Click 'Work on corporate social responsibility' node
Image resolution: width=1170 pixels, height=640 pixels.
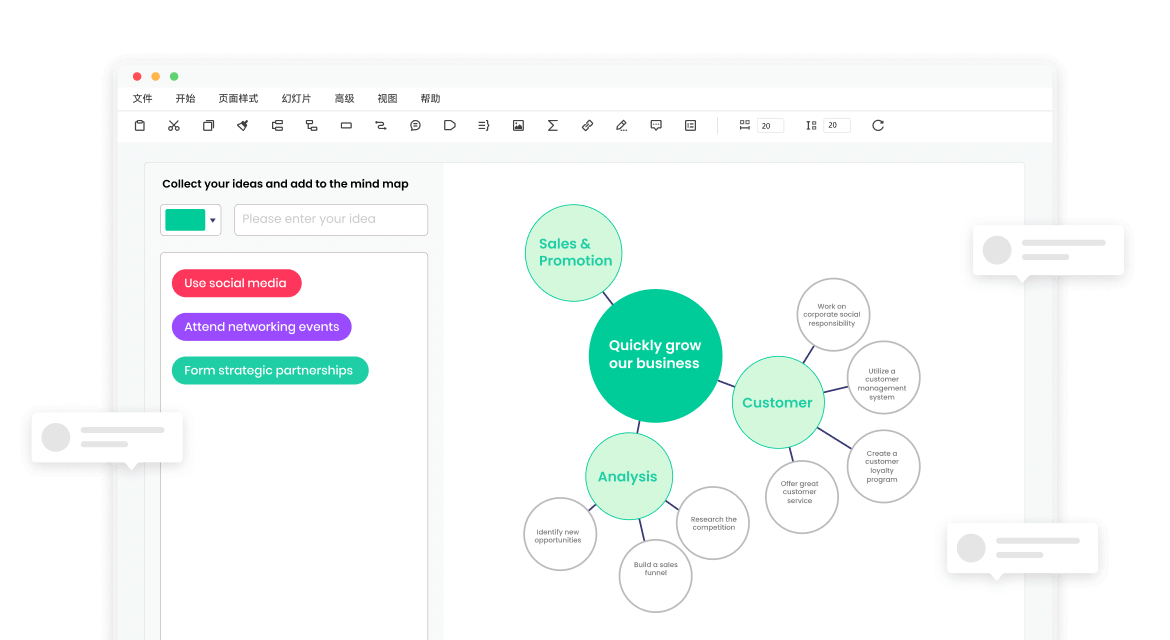832,315
